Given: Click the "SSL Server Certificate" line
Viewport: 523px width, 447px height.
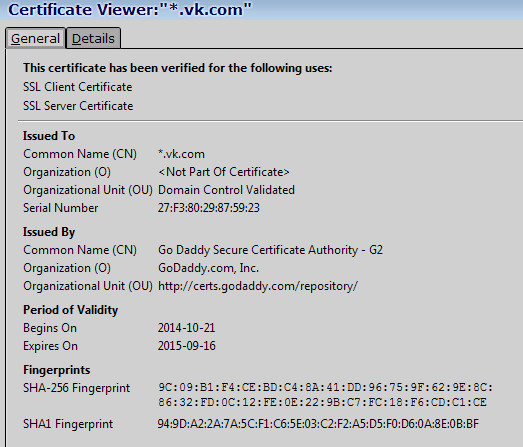Looking at the screenshot, I should point(78,106).
